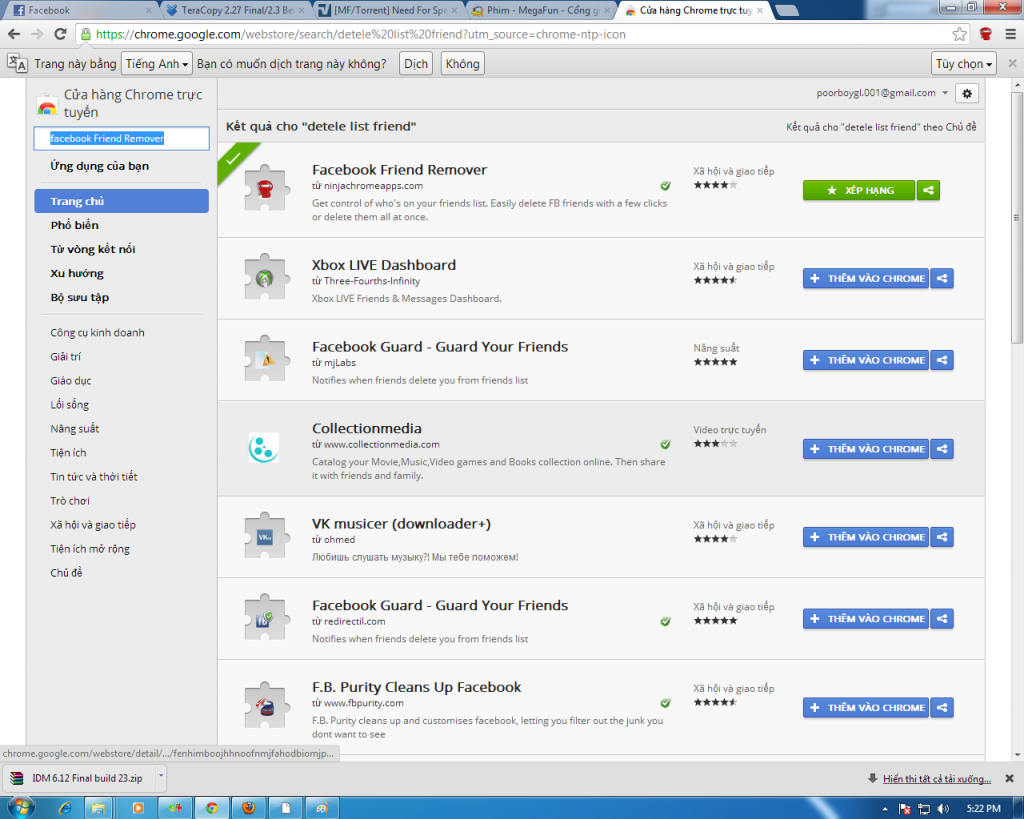Open Từ vòng kết nối section

coord(93,249)
